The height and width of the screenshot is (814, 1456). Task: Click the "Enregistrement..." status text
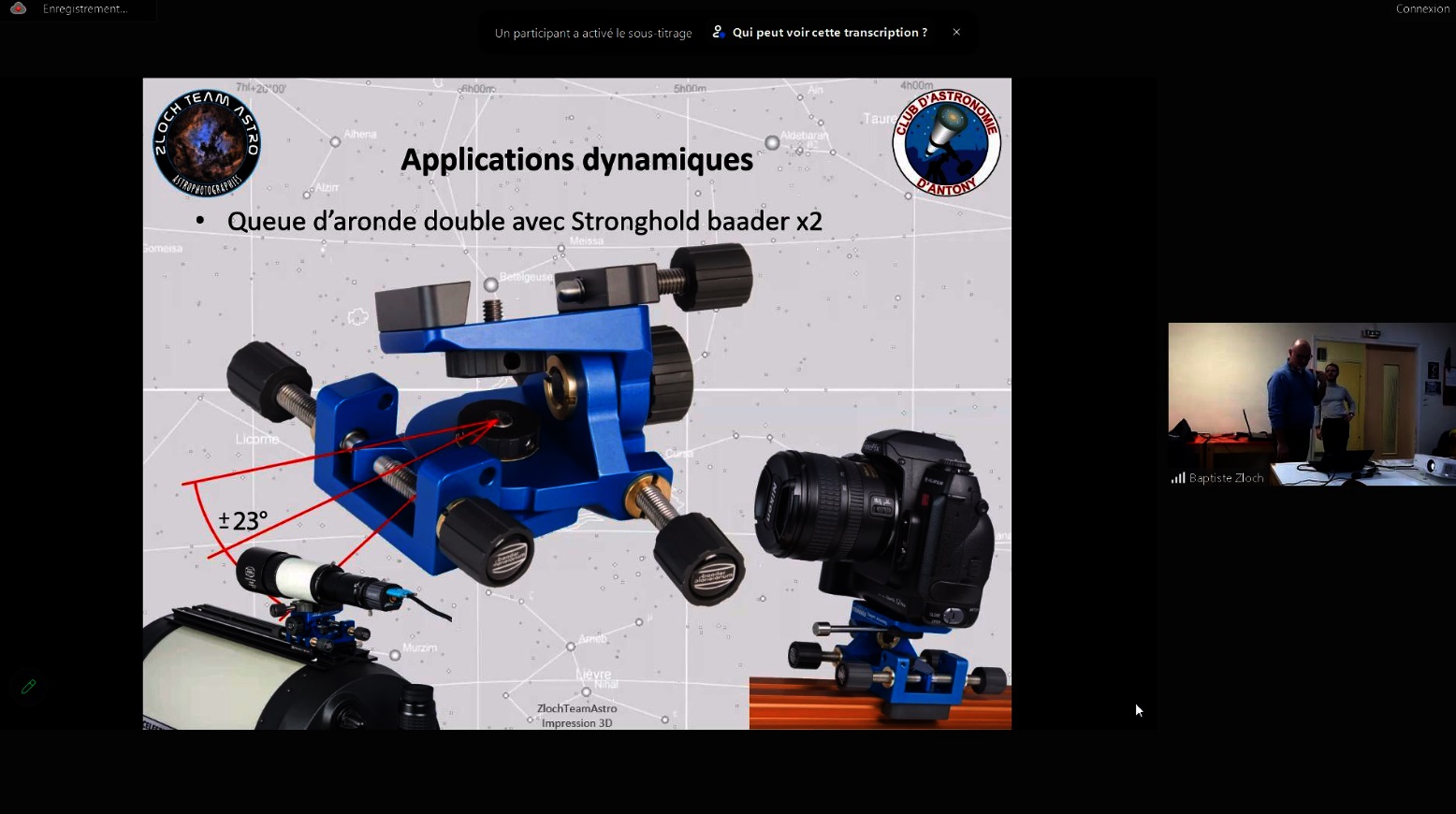(x=84, y=8)
